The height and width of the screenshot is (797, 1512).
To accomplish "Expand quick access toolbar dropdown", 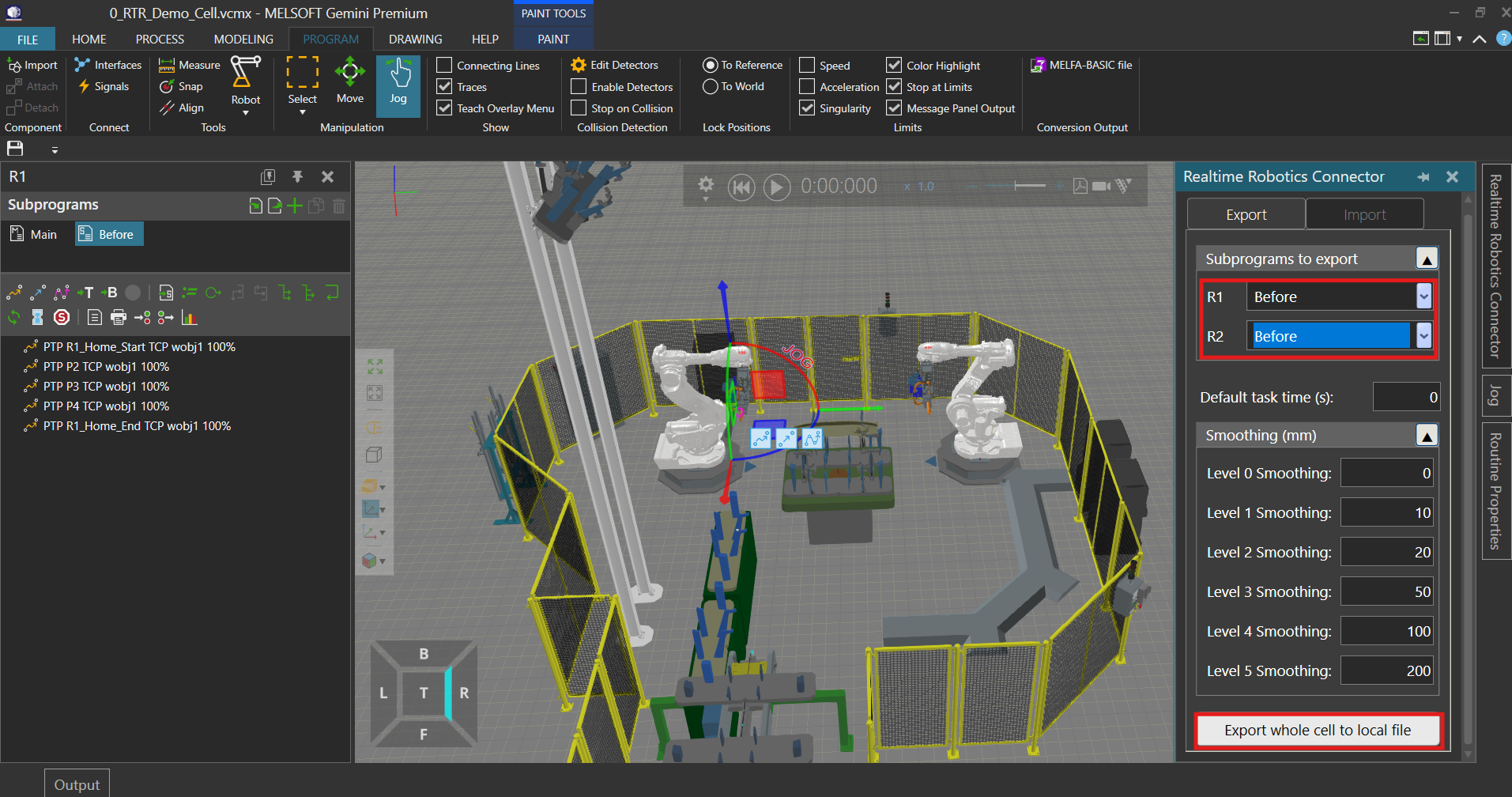I will [x=55, y=149].
